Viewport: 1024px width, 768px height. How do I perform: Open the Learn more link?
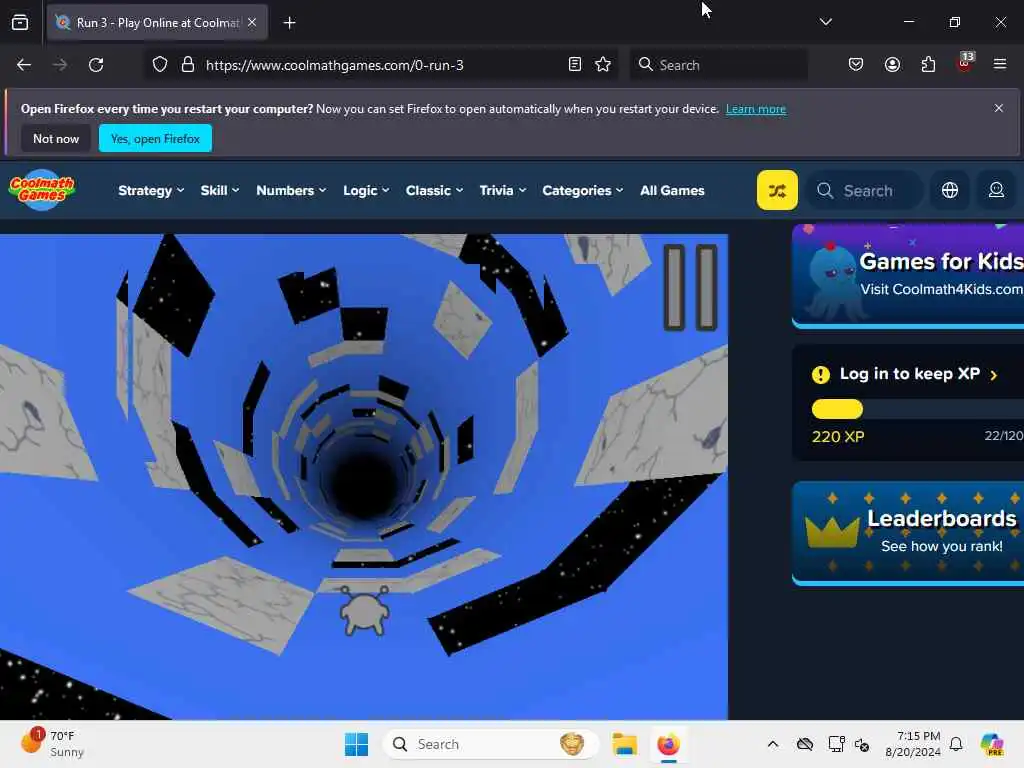click(x=756, y=109)
